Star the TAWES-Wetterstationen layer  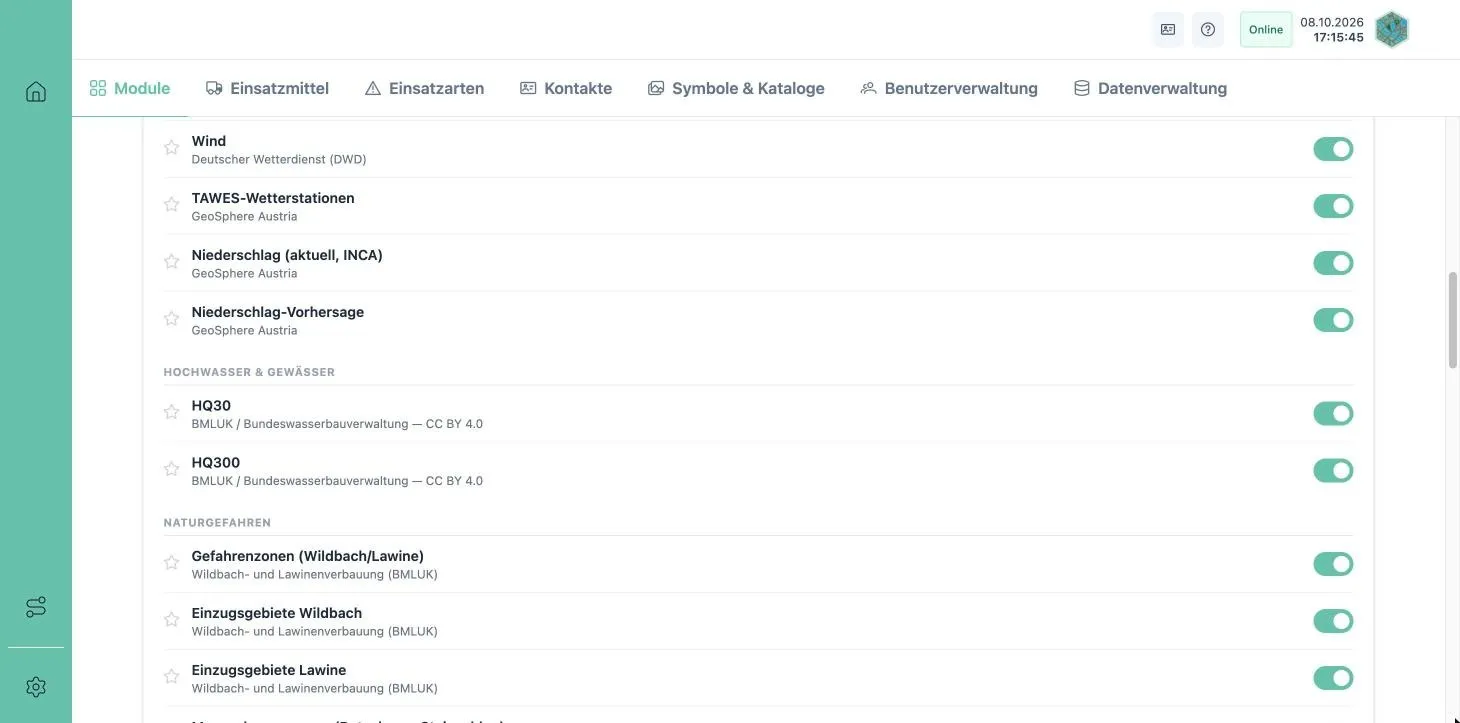[171, 205]
